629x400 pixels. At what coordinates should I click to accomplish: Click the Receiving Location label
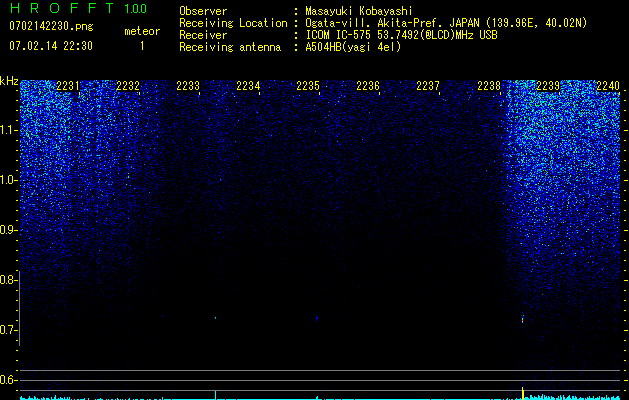[x=233, y=23]
